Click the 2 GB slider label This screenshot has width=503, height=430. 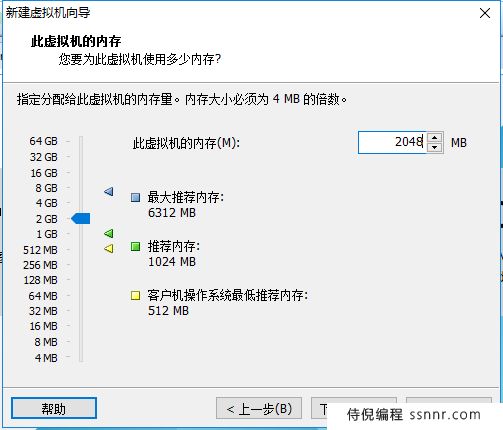pos(46,219)
